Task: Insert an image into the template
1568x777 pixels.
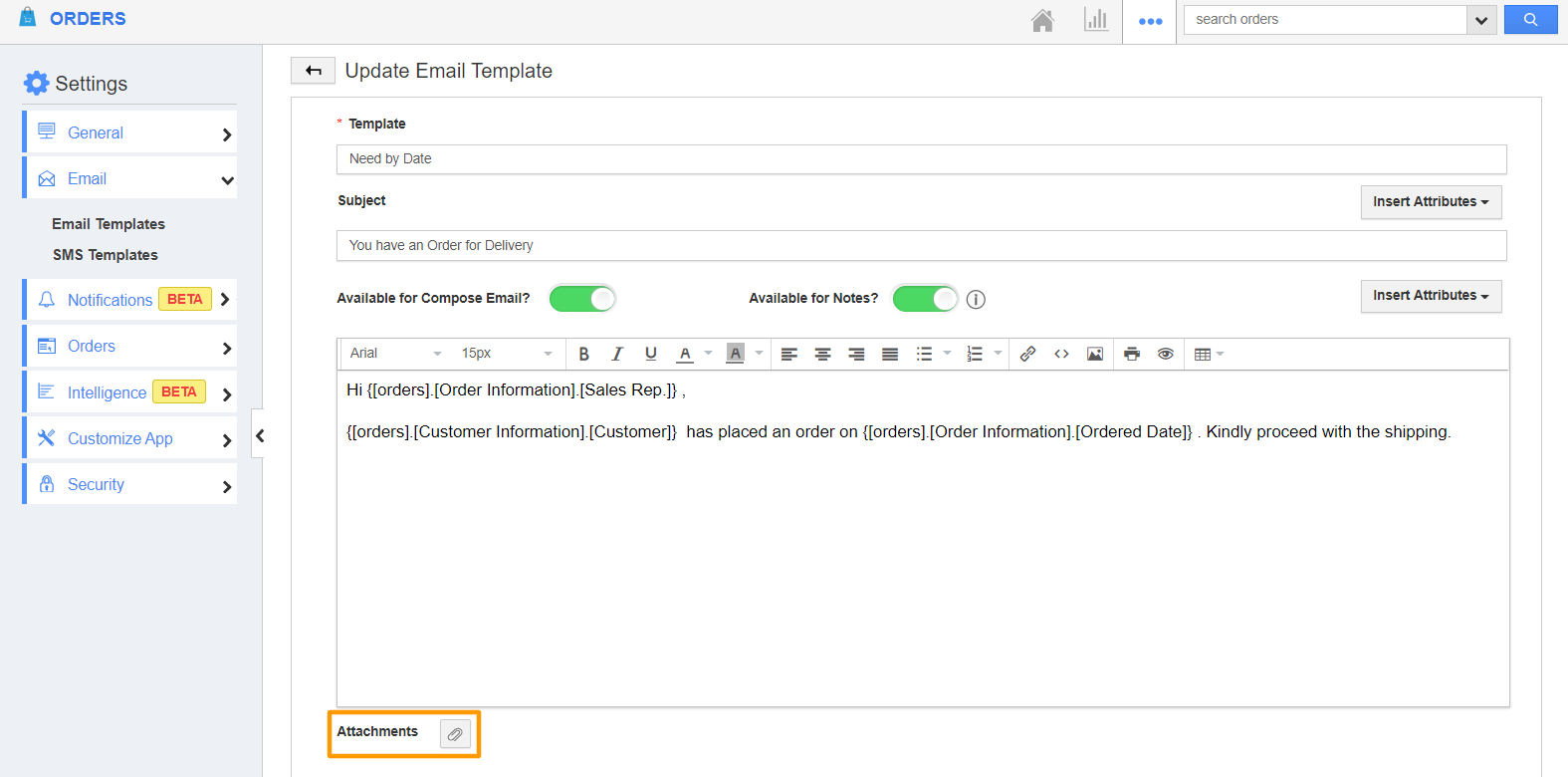Action: [x=1095, y=354]
